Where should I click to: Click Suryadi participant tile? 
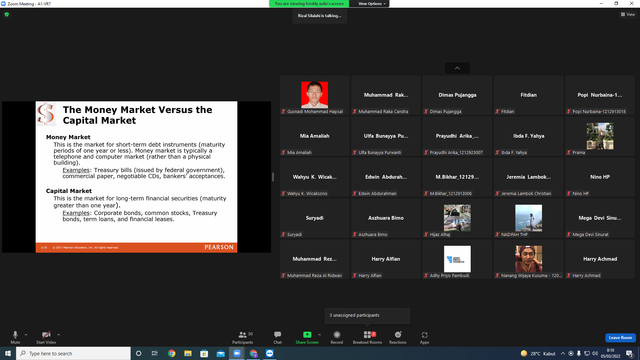tap(314, 218)
